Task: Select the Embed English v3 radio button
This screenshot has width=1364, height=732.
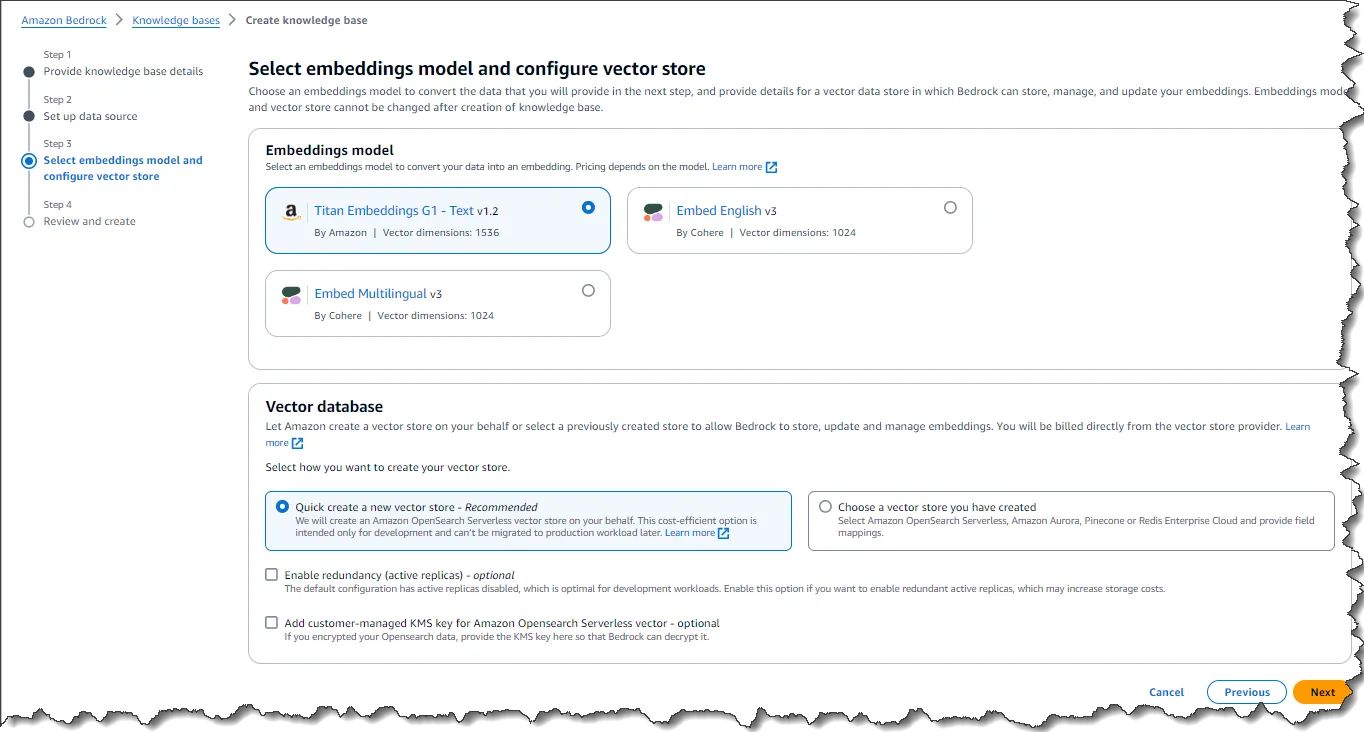Action: (x=950, y=207)
